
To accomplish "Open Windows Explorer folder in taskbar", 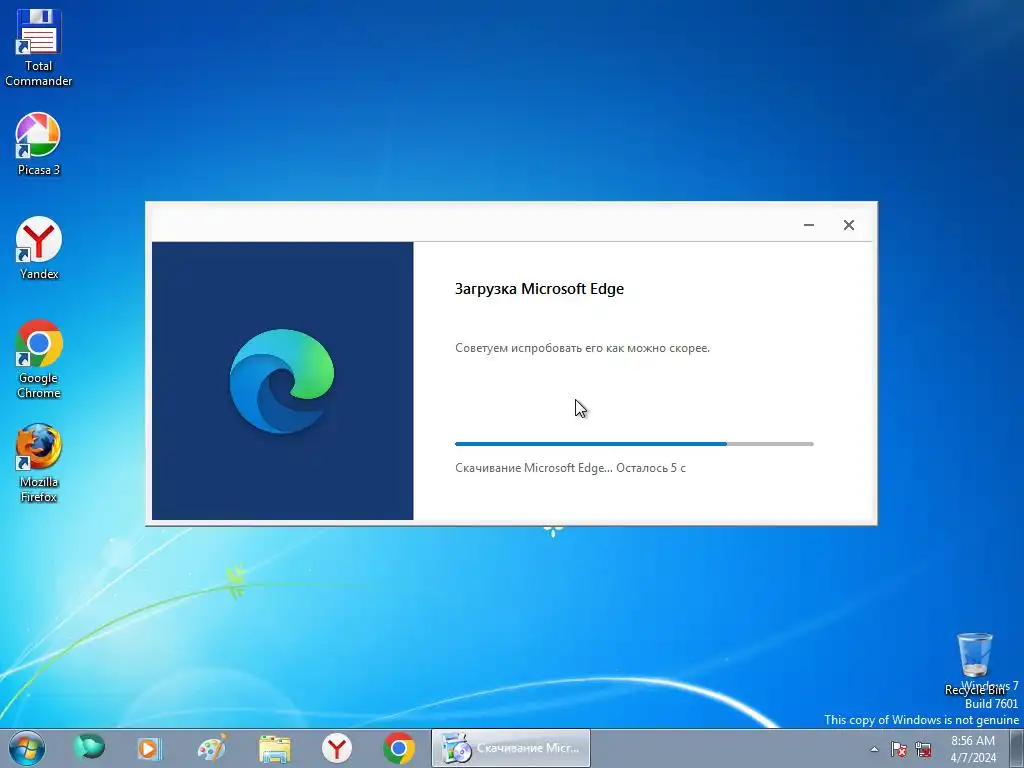I will tap(275, 748).
